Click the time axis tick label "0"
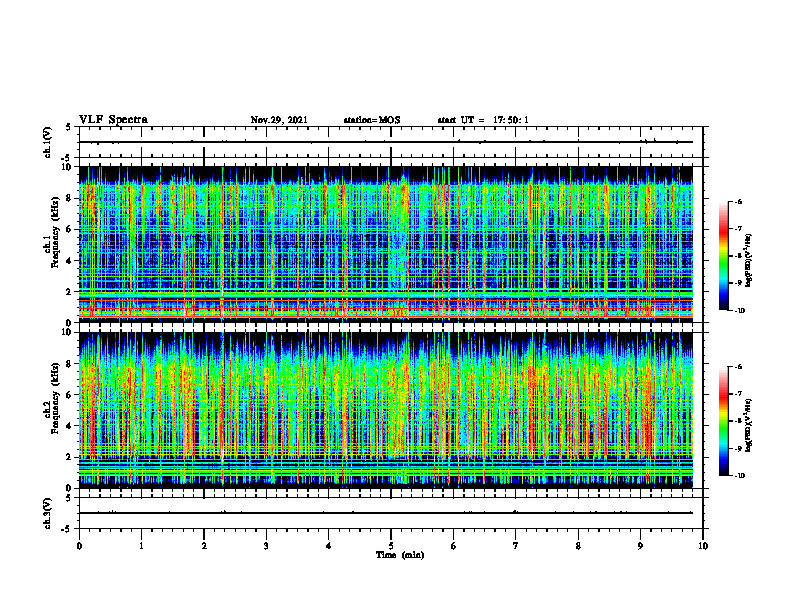 coord(79,546)
